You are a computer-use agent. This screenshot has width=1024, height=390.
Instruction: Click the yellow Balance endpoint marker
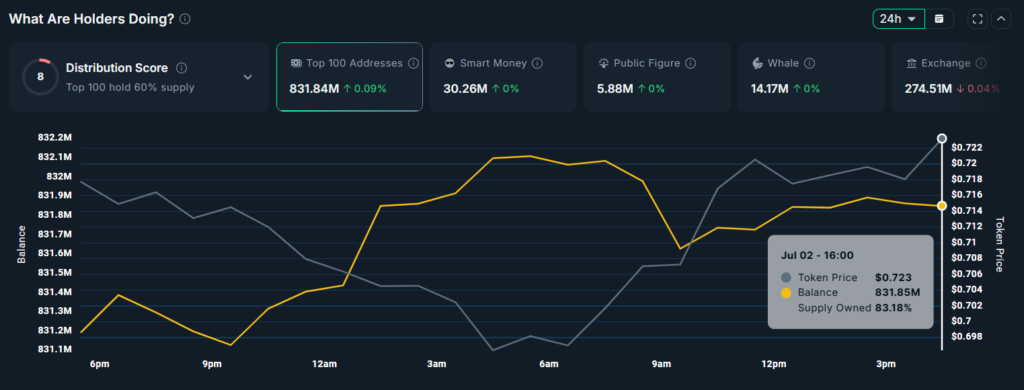point(942,206)
